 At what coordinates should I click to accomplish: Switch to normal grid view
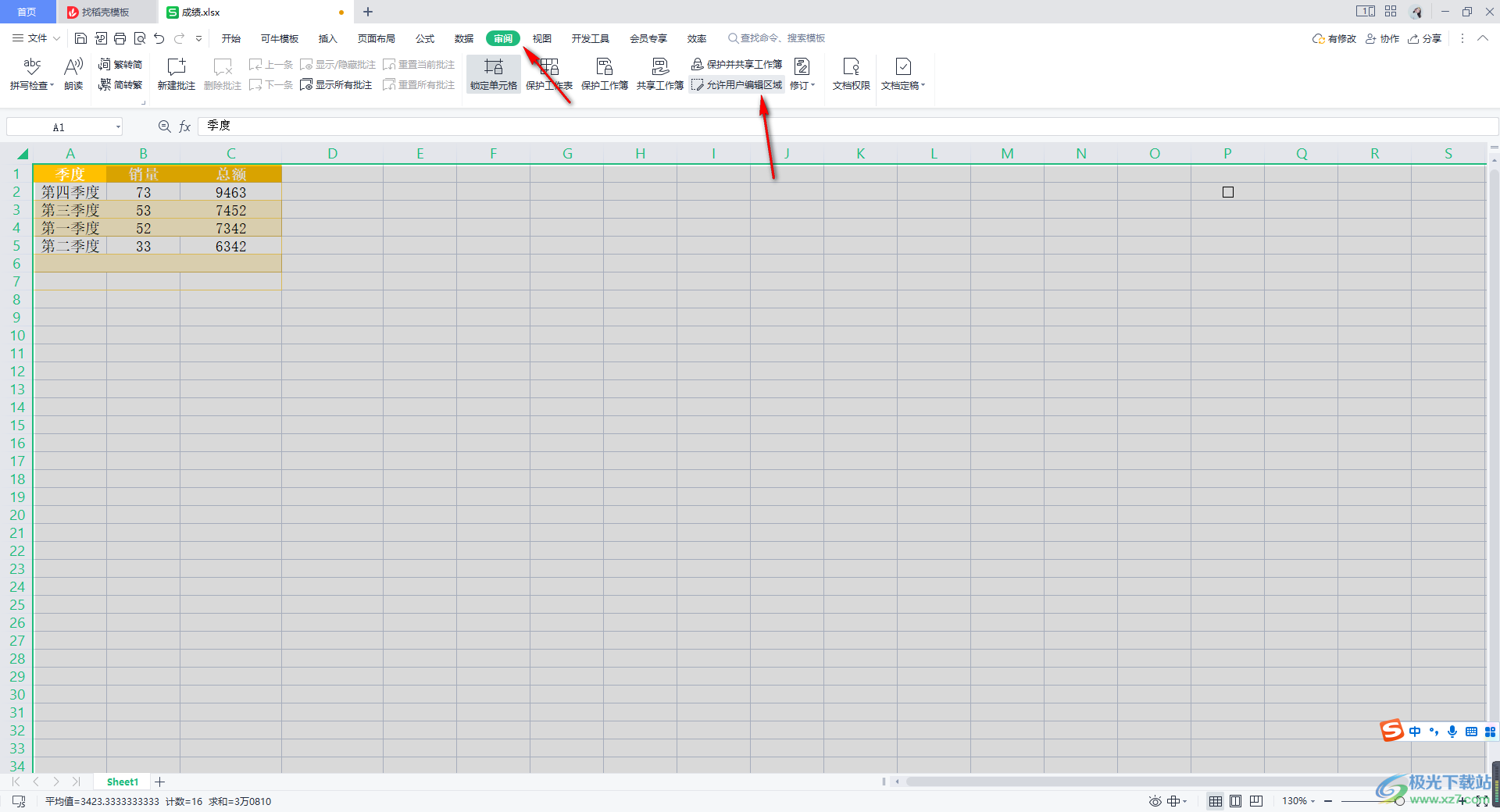click(1216, 801)
